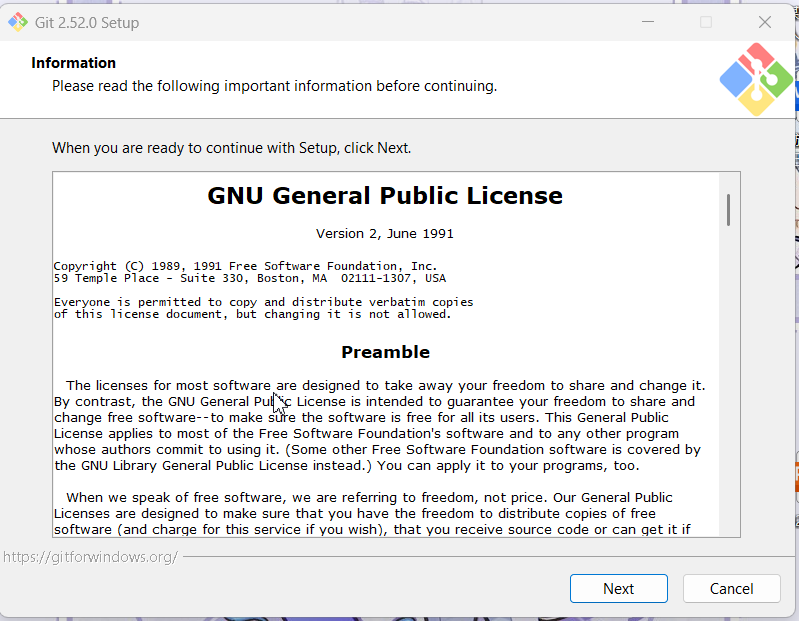This screenshot has height=621, width=799.
Task: Click the "Preamble" heading
Action: [385, 352]
